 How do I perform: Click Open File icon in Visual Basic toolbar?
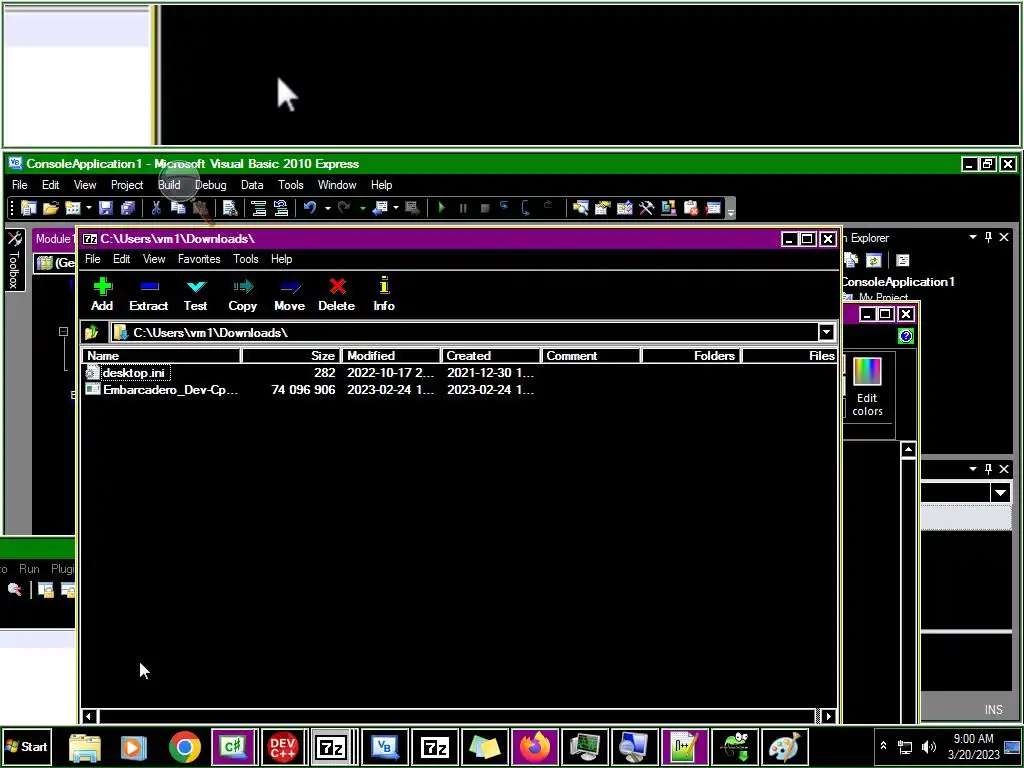[50, 208]
